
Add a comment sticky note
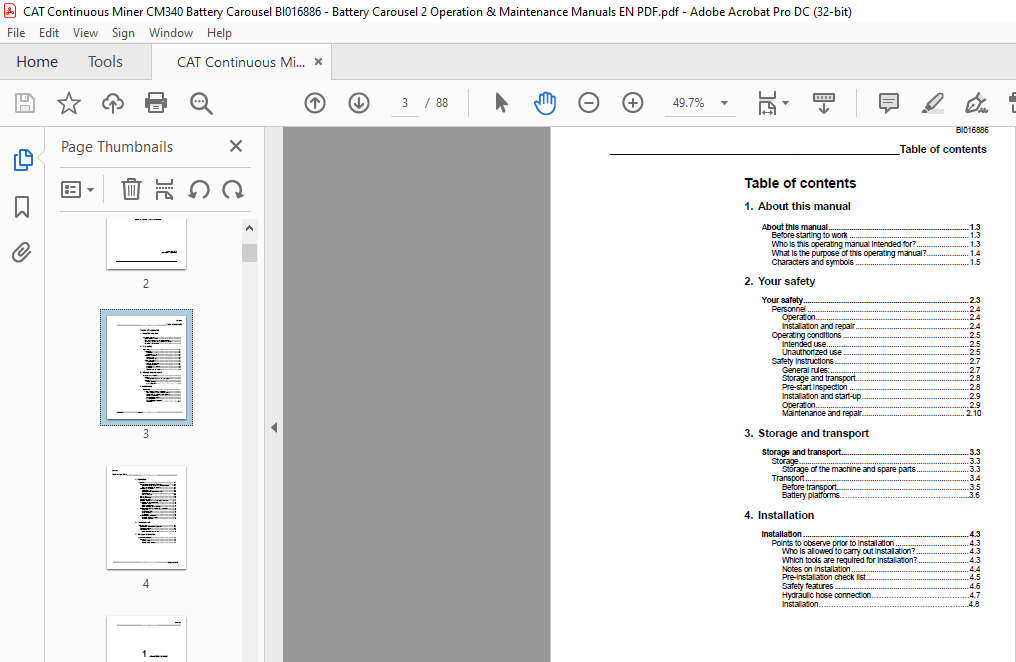point(888,103)
